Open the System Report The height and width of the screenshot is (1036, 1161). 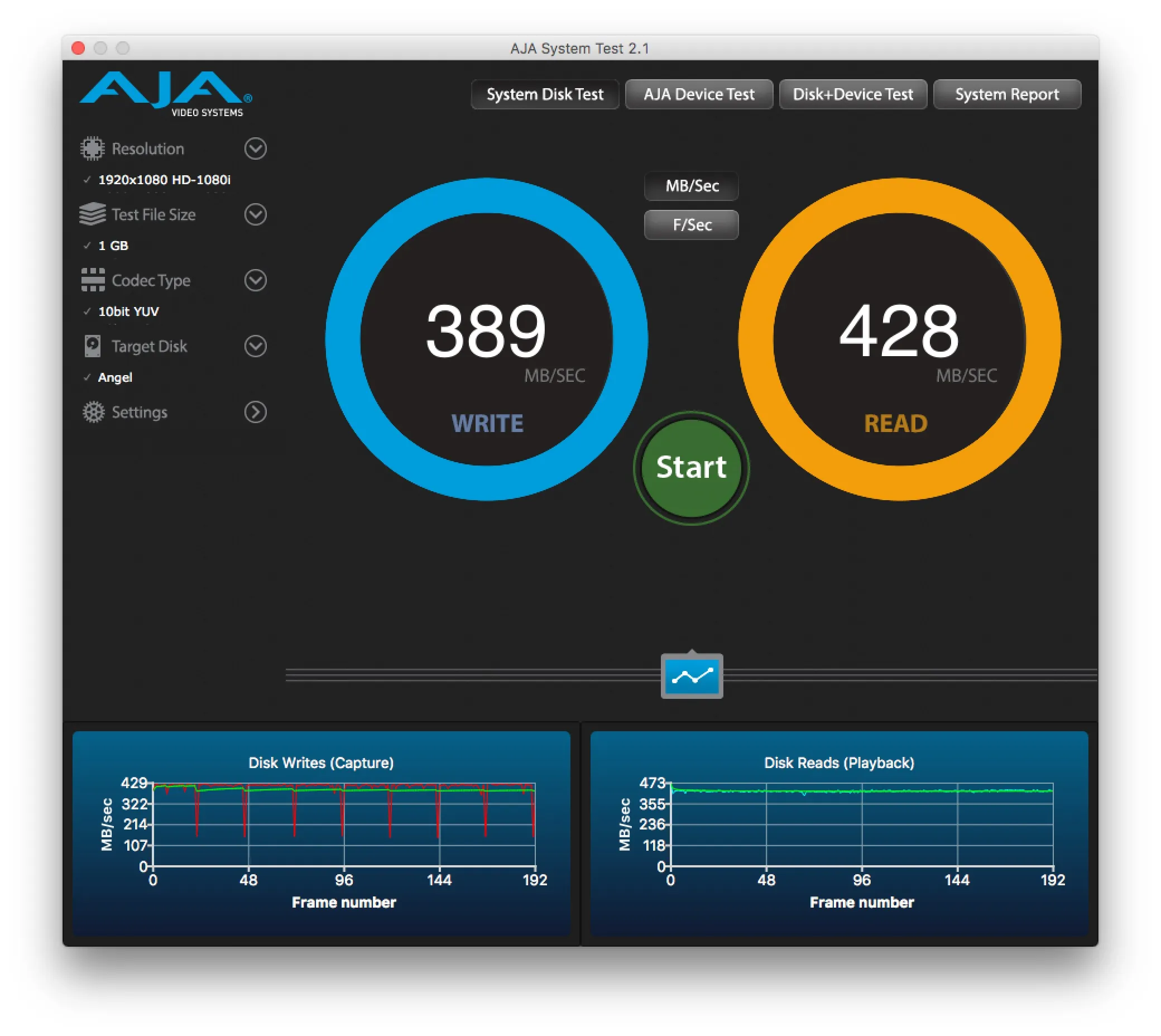pos(1007,94)
